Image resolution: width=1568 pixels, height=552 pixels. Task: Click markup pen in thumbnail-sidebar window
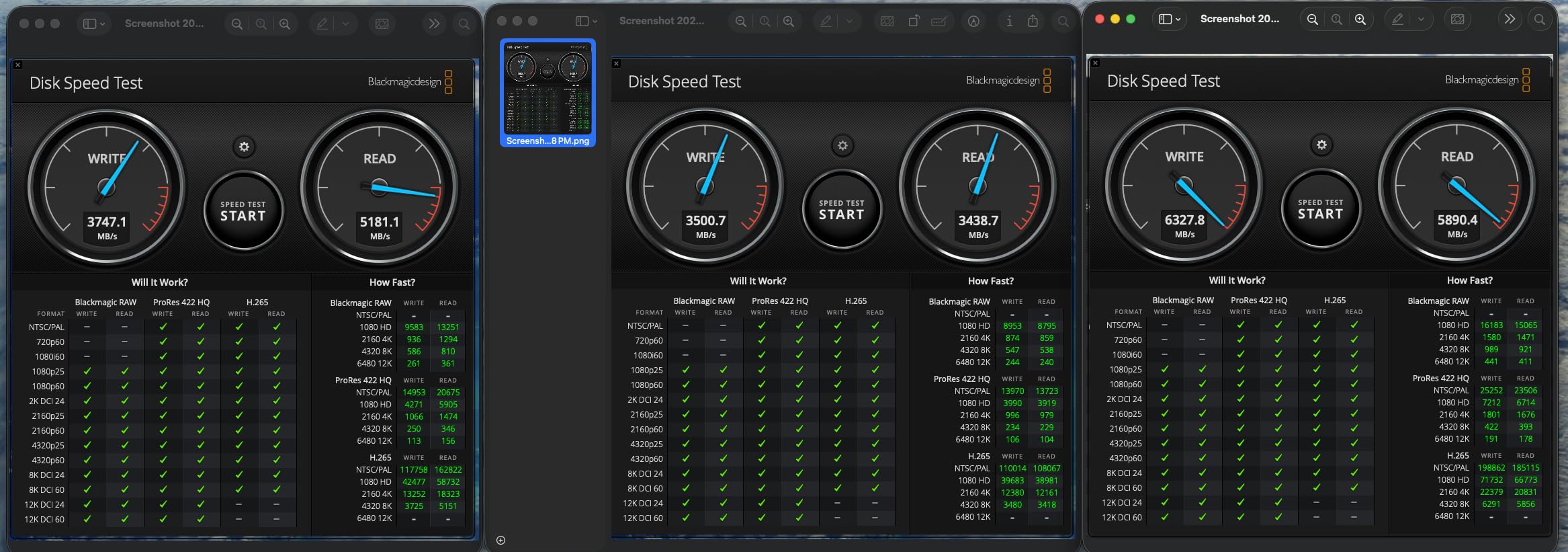826,22
